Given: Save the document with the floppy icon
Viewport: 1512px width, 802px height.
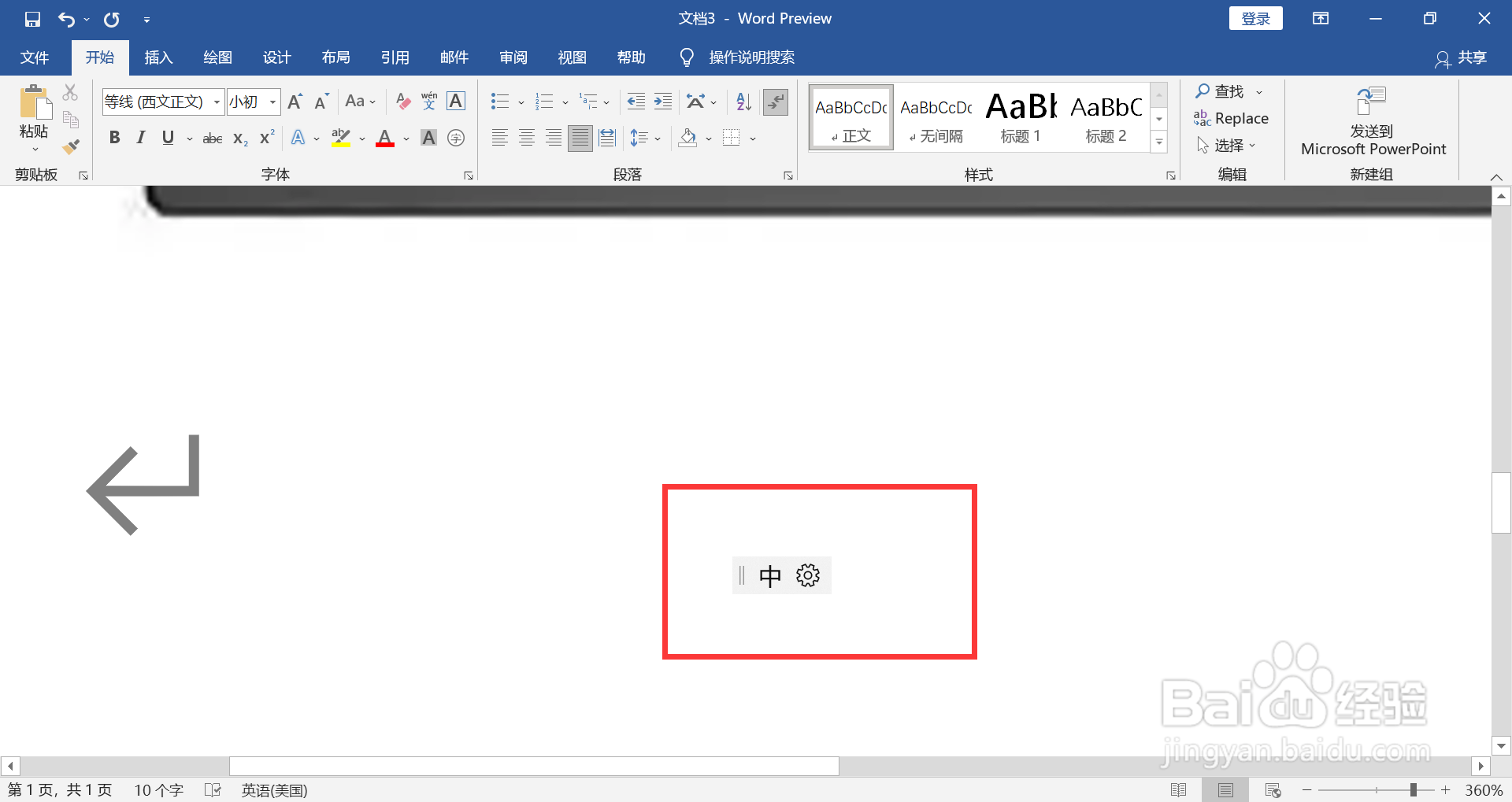Looking at the screenshot, I should coord(32,19).
